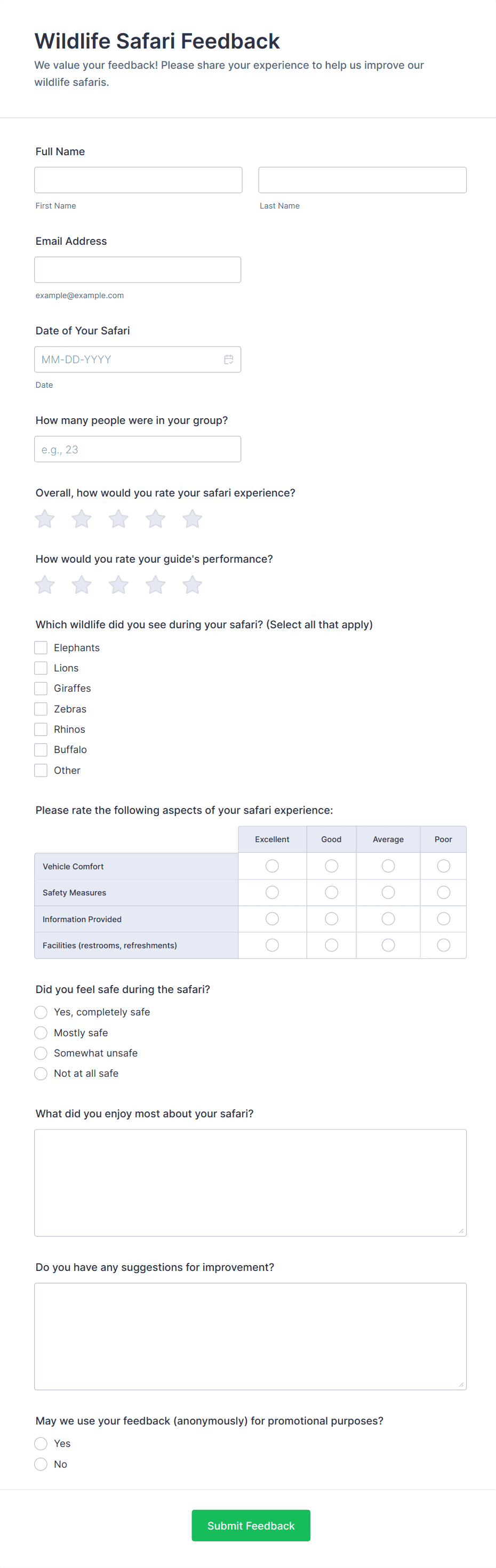The width and height of the screenshot is (496, 1568).
Task: Click the group size input field
Action: click(x=138, y=449)
